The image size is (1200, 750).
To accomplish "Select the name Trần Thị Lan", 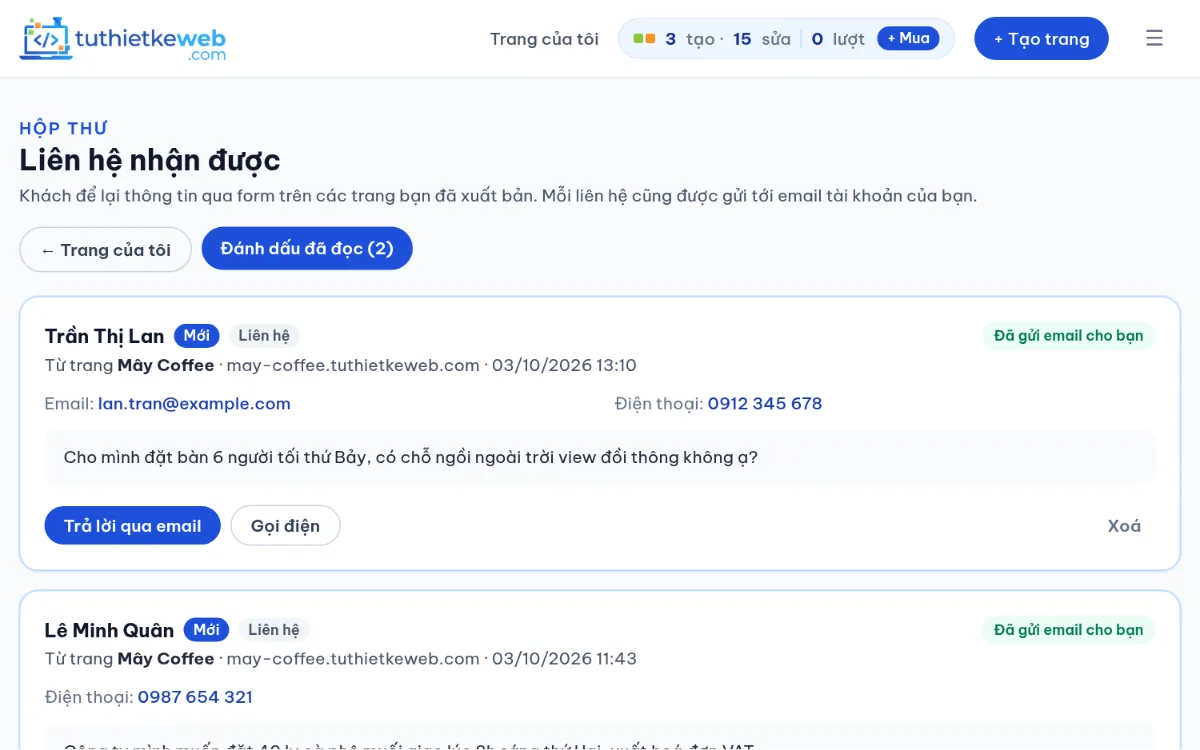I will click(104, 336).
